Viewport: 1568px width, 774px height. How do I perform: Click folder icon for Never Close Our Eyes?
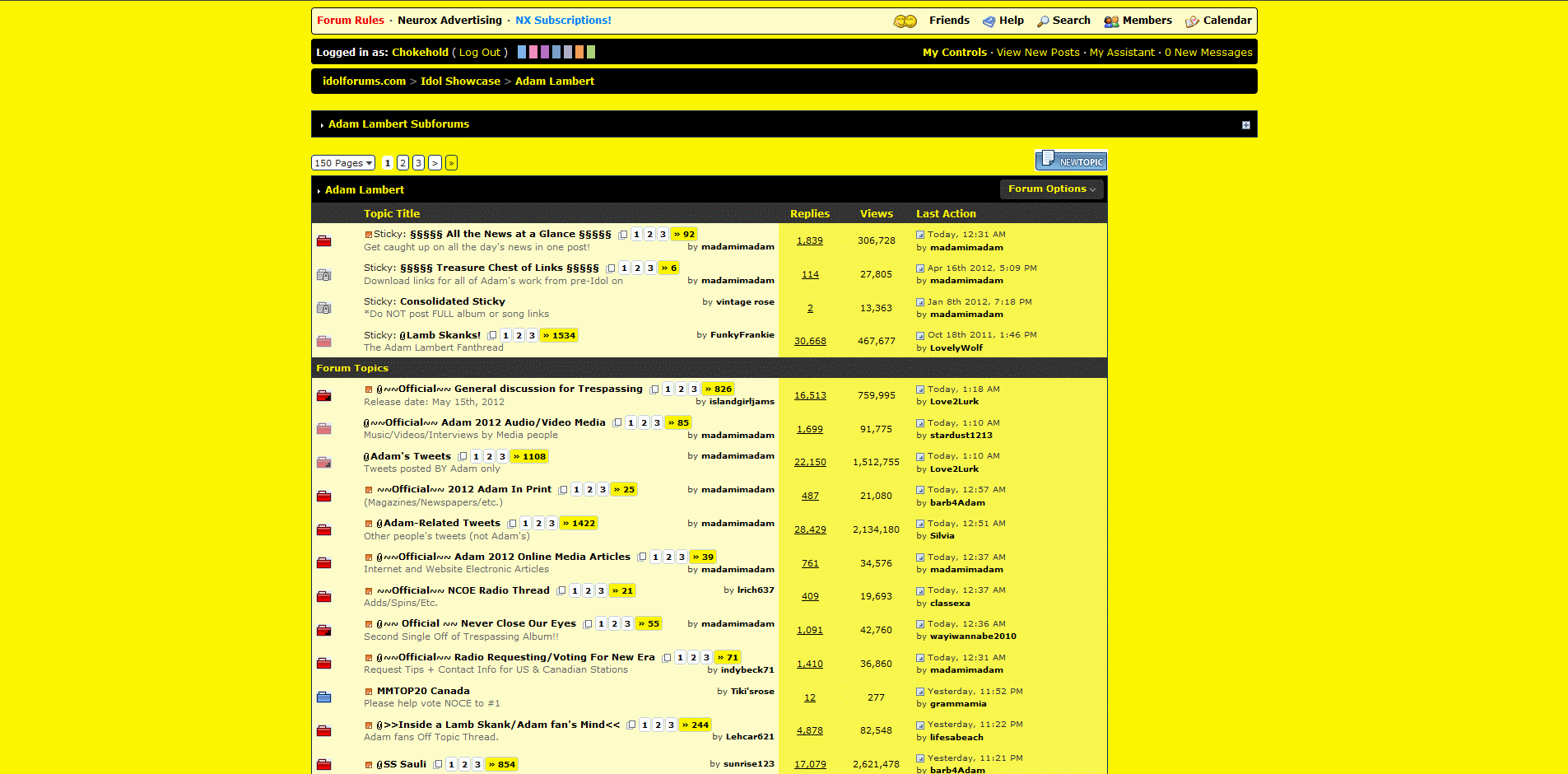324,630
